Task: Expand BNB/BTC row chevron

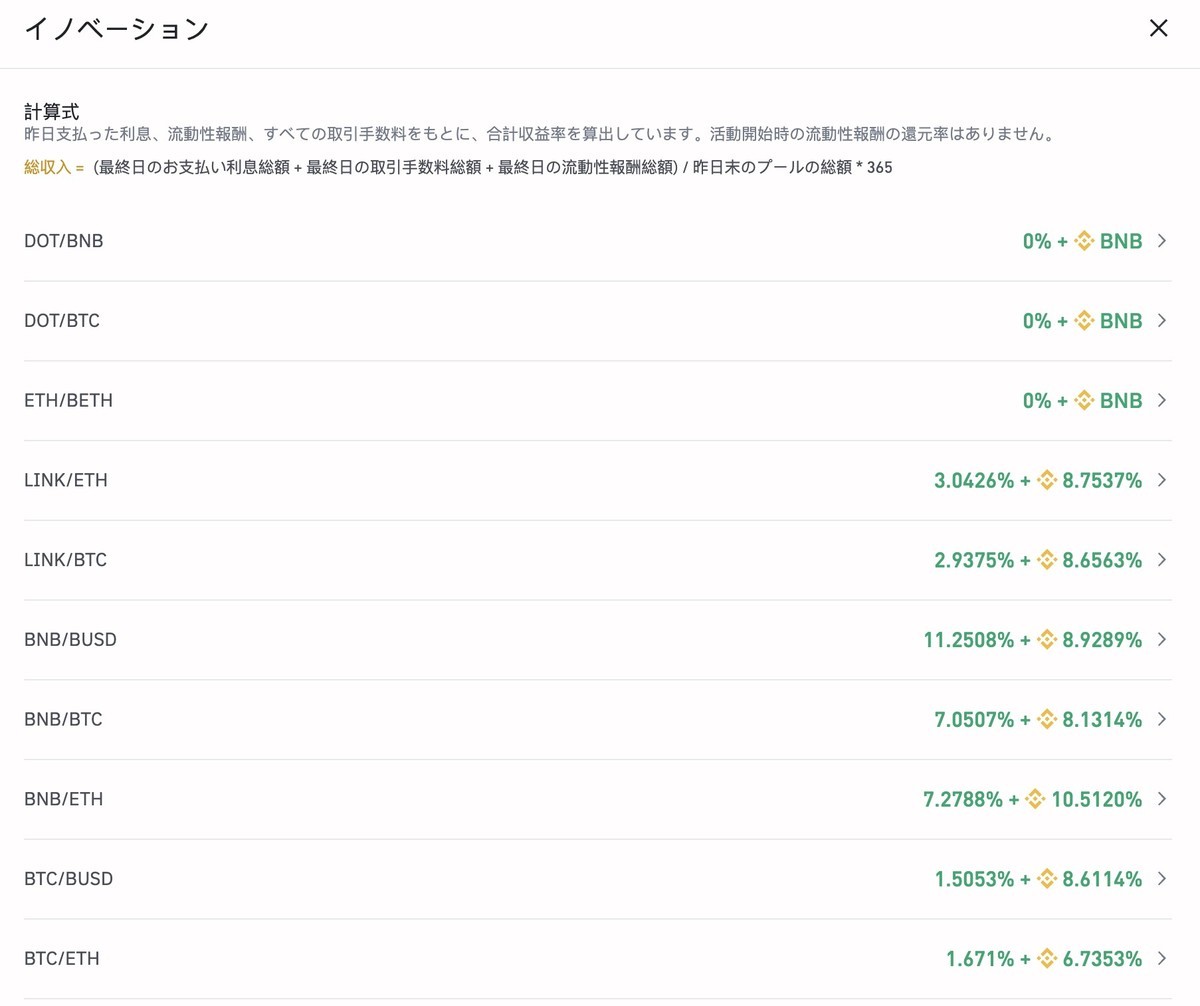Action: click(x=1162, y=719)
